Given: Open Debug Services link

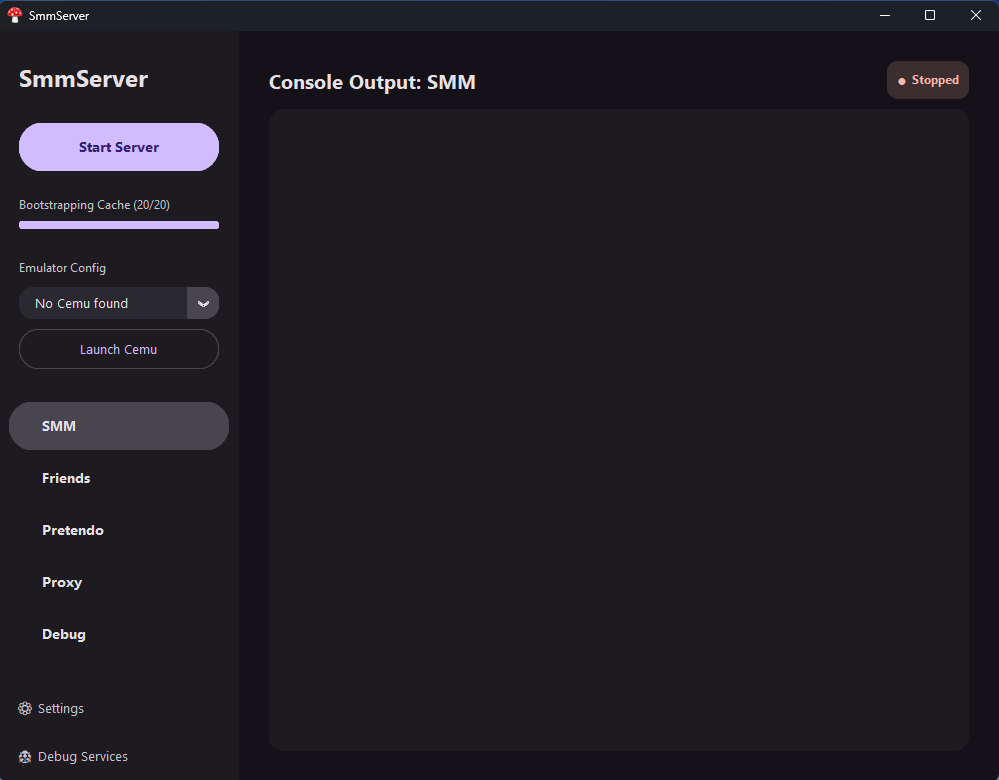Looking at the screenshot, I should point(83,756).
